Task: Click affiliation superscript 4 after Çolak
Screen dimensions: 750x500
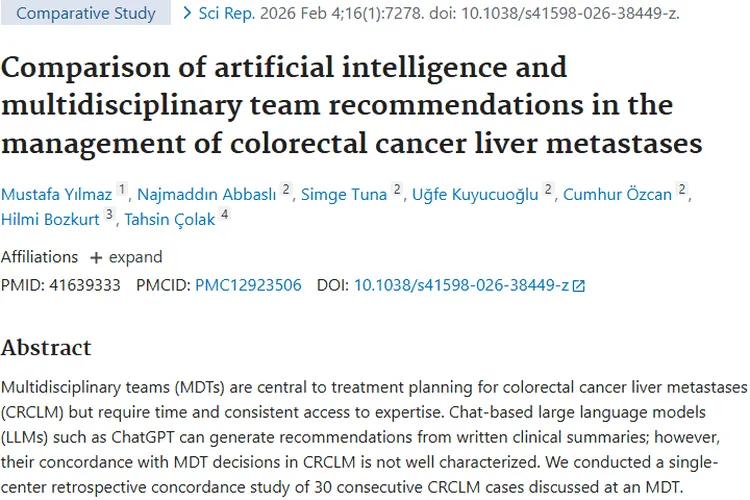Action: [x=225, y=214]
